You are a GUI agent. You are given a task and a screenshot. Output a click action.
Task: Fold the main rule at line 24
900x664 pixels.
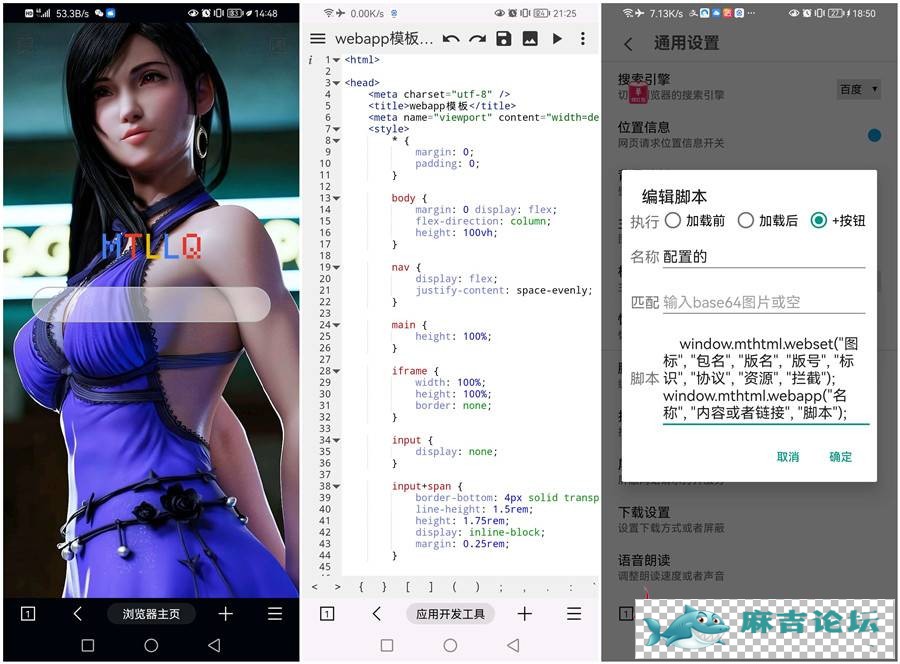coord(336,325)
